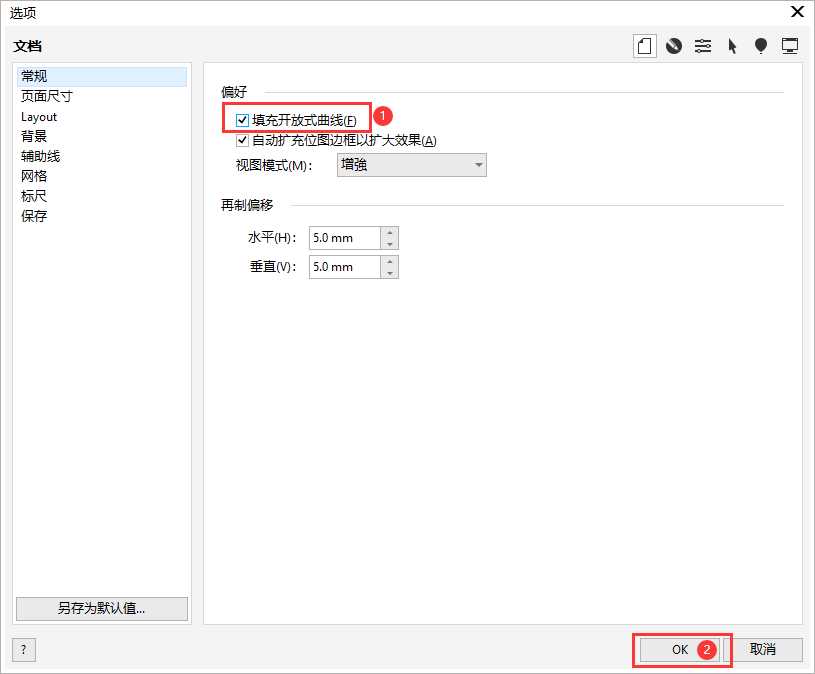Toggle the 自动扩充位图边框以扩大效果 checkbox

point(242,140)
